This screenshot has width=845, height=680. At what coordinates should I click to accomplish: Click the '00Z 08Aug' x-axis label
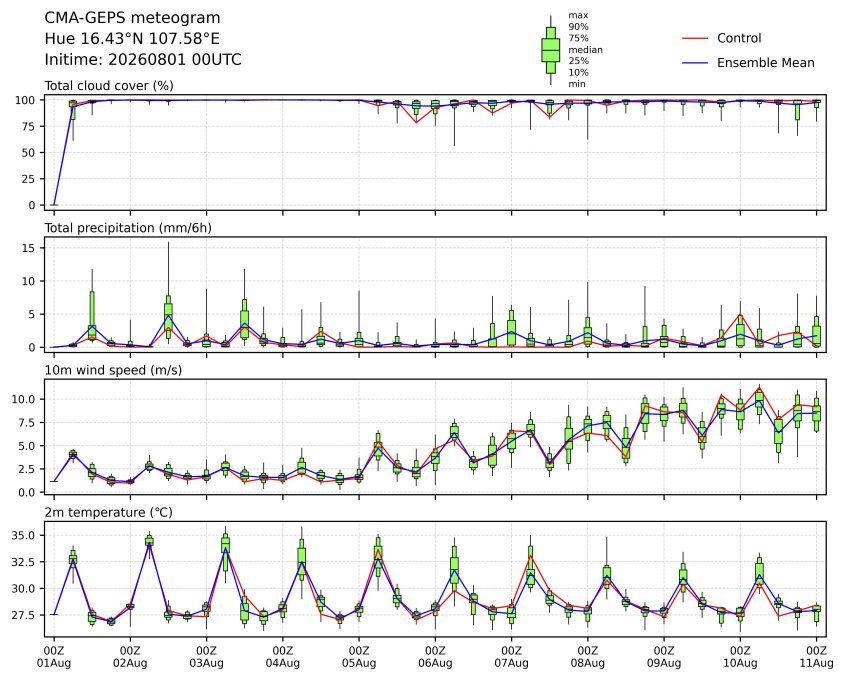tap(587, 657)
